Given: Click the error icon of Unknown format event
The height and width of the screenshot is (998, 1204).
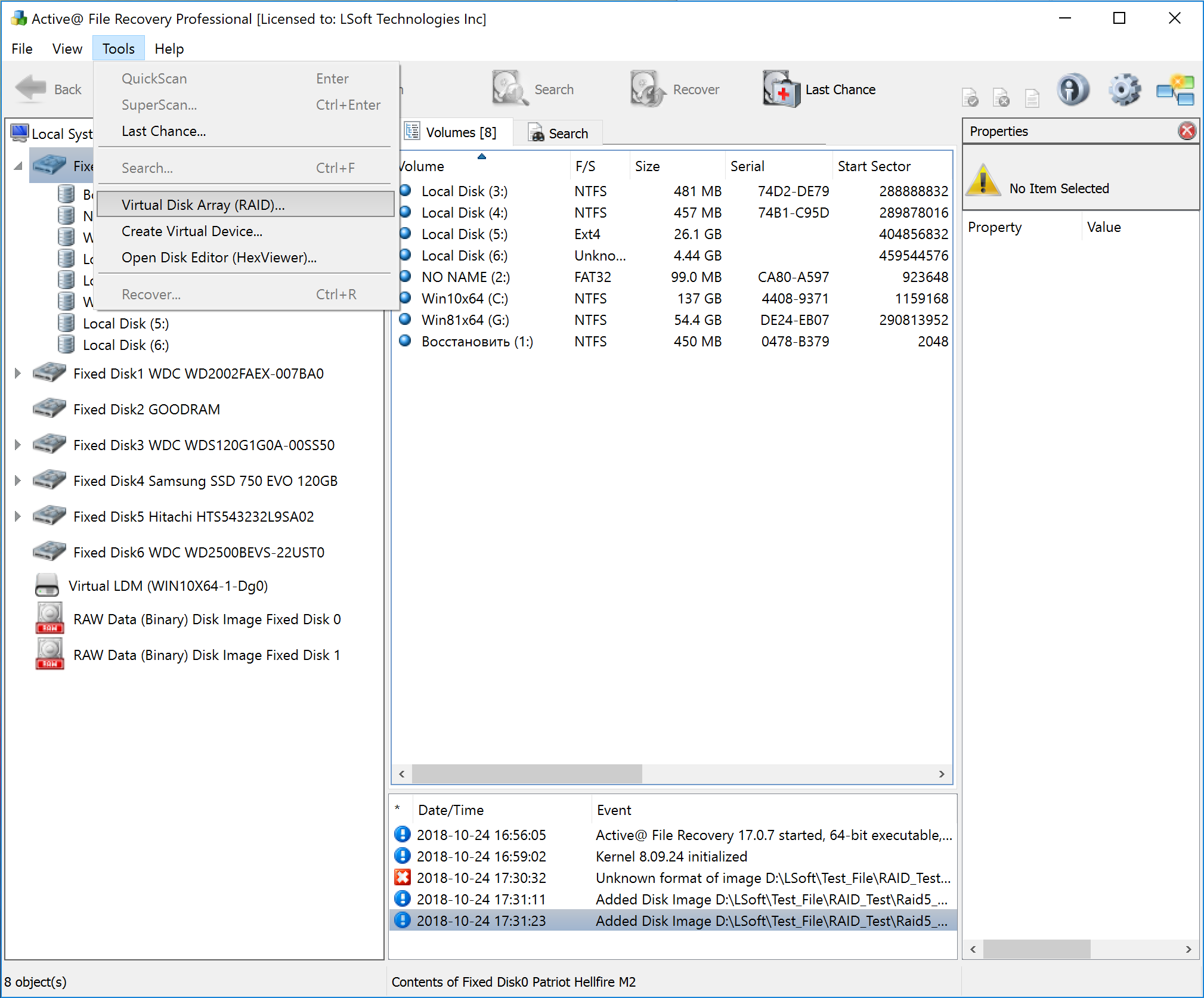Looking at the screenshot, I should (x=403, y=877).
